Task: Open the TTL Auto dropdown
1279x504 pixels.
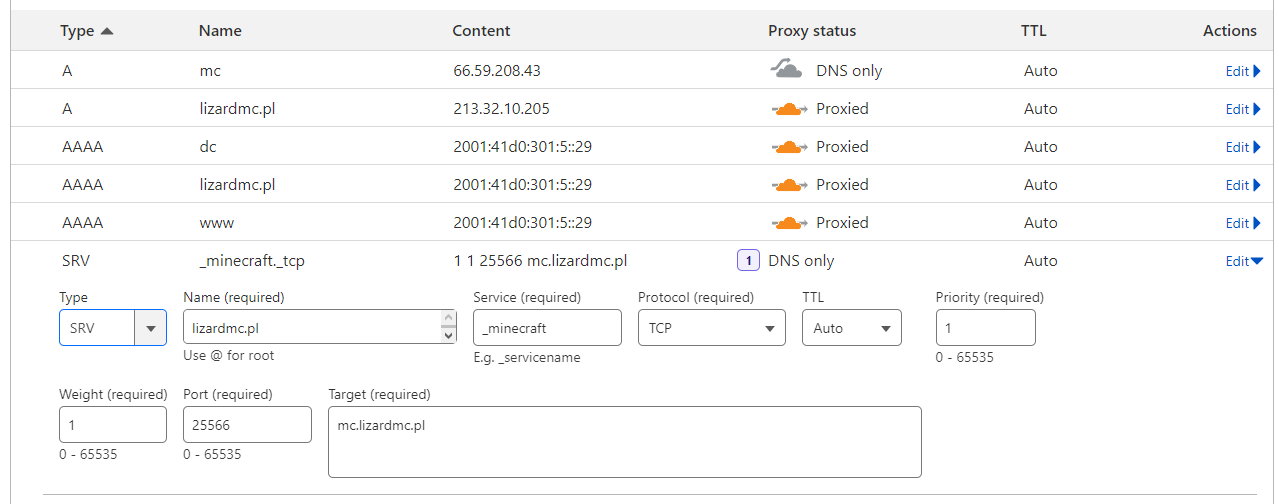Action: [851, 328]
